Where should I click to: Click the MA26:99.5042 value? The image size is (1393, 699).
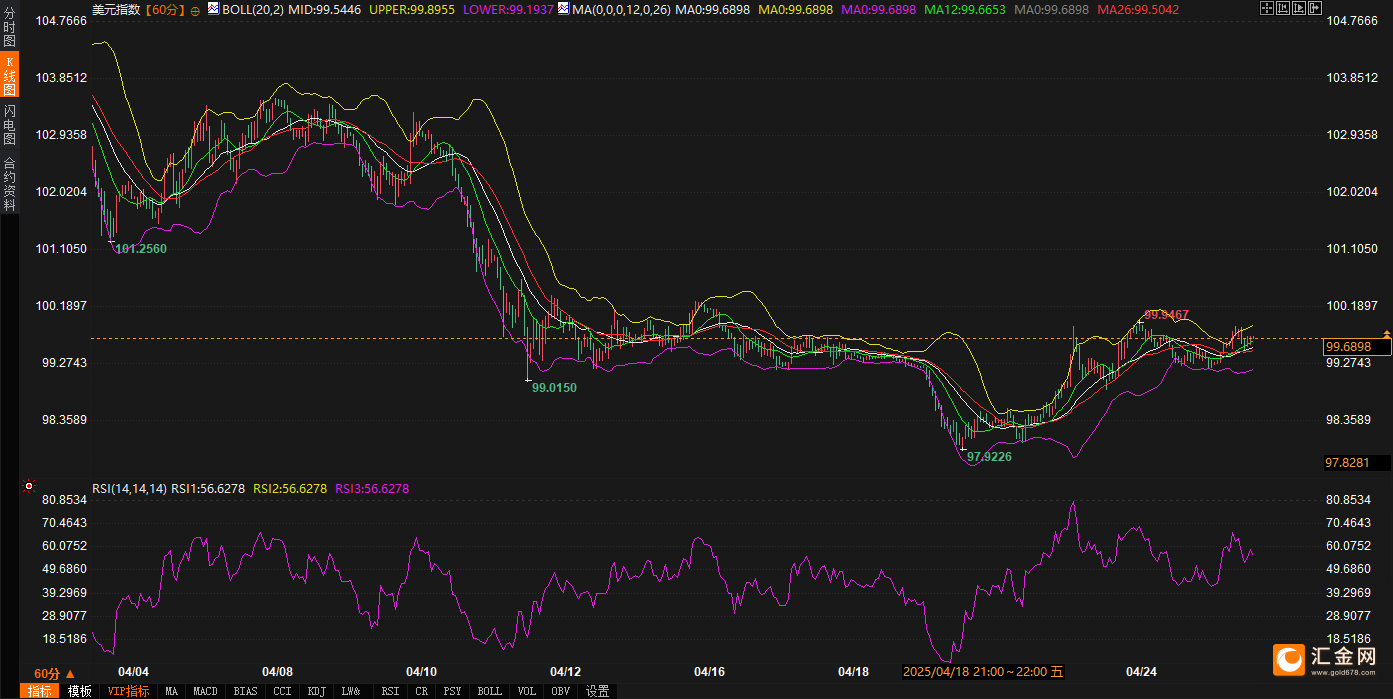(x=1138, y=10)
